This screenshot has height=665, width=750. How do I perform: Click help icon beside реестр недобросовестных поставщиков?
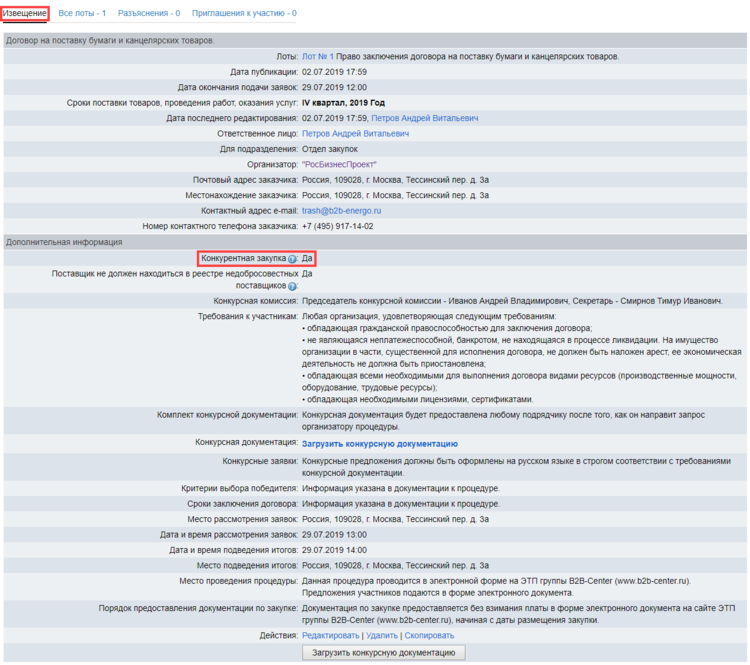coord(293,286)
